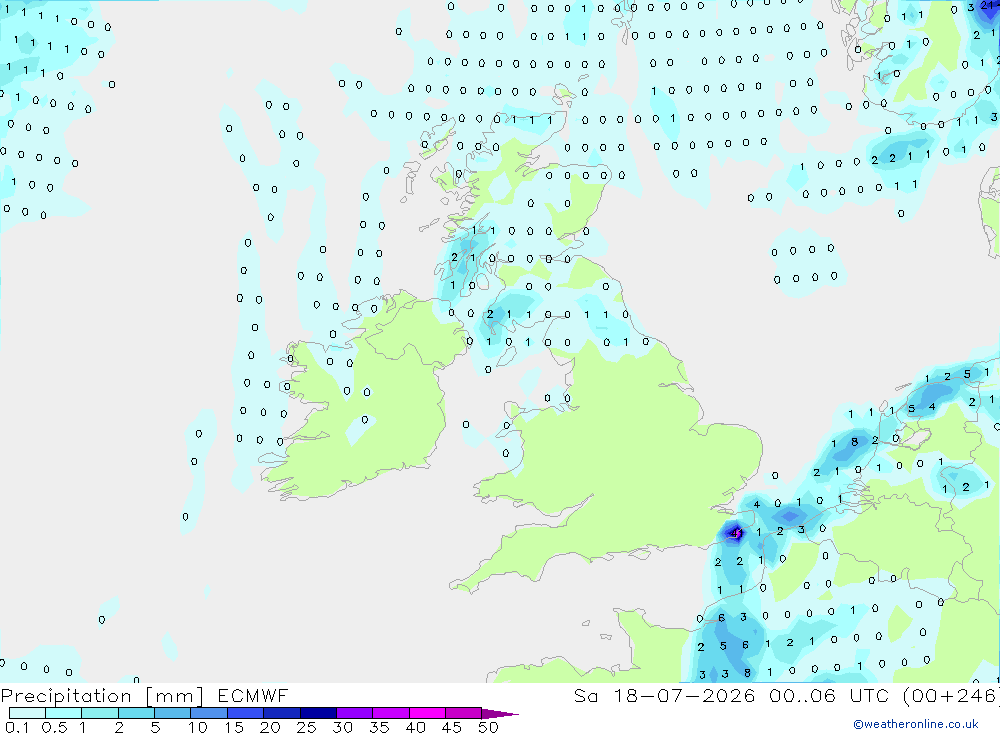
Task: Click the '00..06 UTC' time range text
Action: click(830, 696)
